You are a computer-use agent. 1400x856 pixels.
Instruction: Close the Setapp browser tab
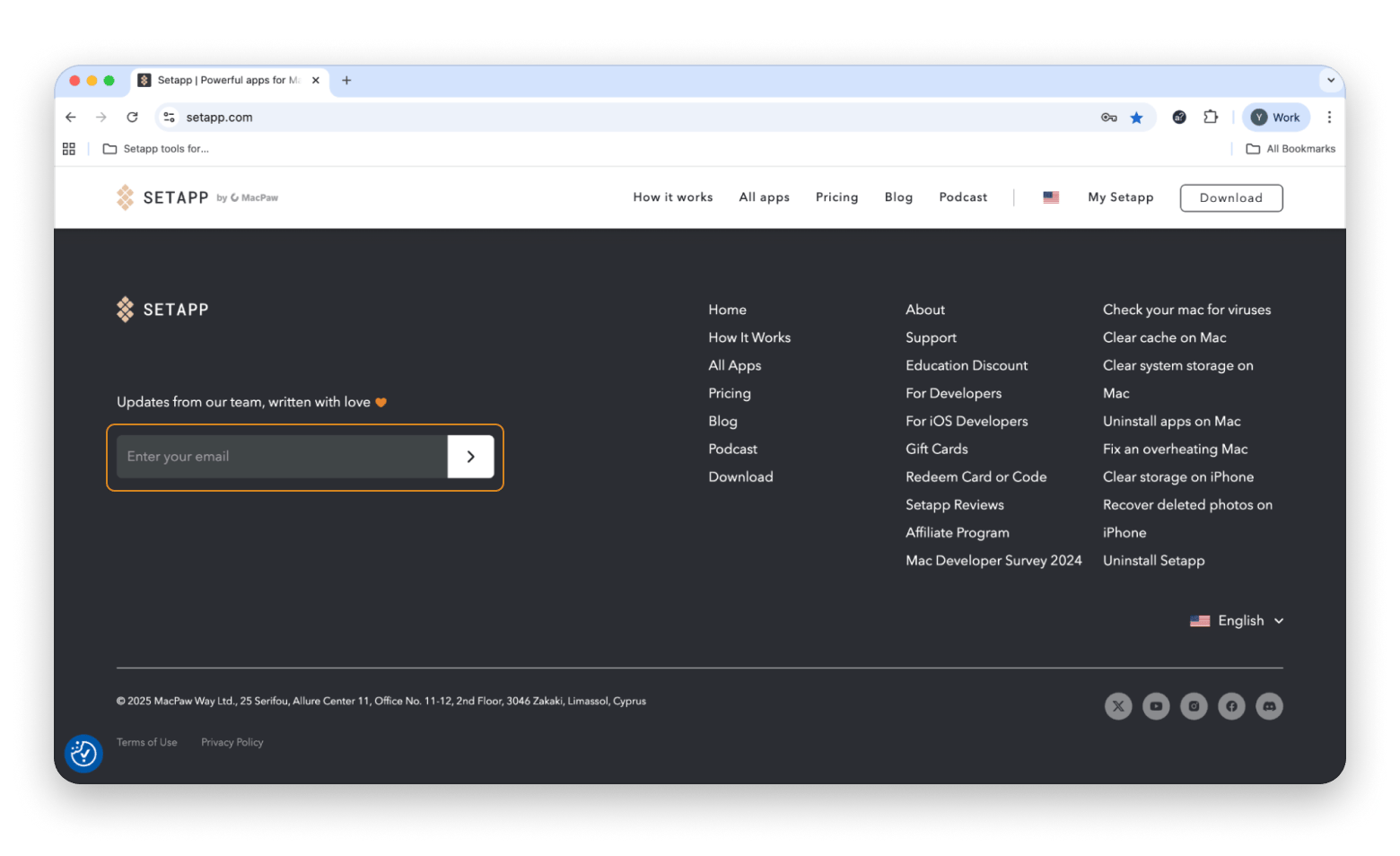[x=316, y=80]
